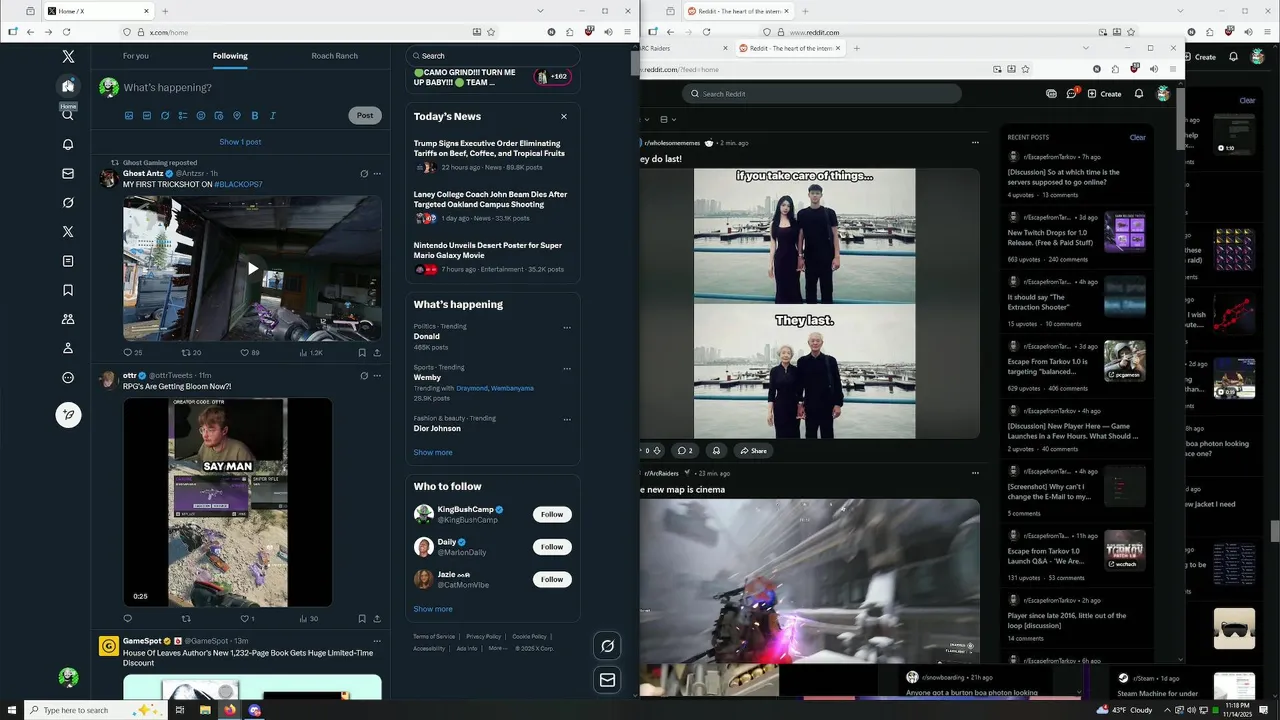Screen dimensions: 1280x720
Task: Click Create button in front Reddit window
Action: [x=1105, y=94]
